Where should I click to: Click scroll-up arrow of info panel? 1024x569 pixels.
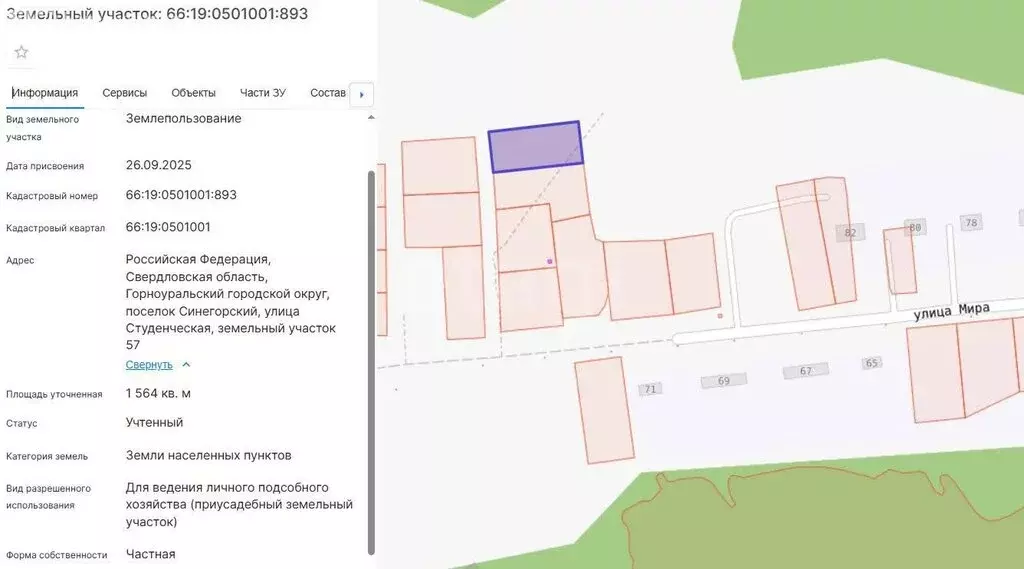tap(372, 118)
